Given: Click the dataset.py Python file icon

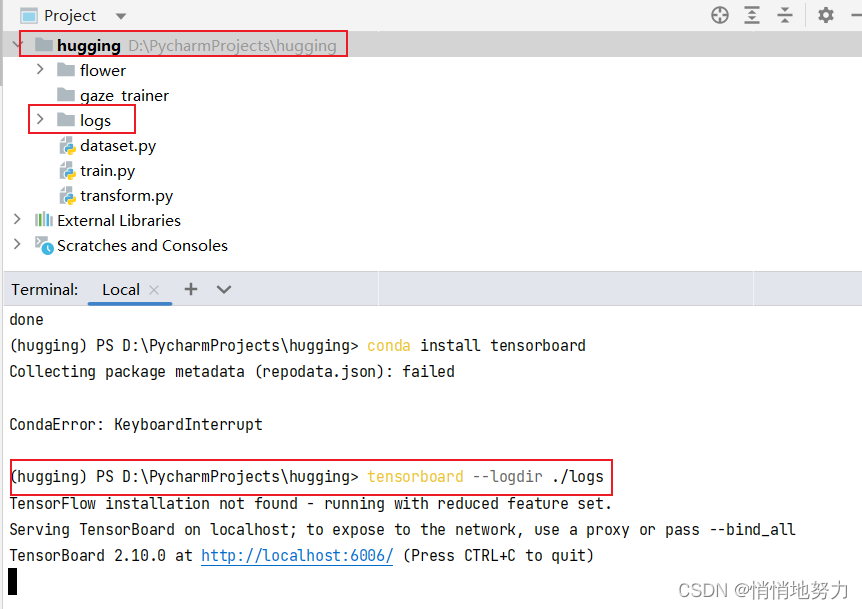Looking at the screenshot, I should (67, 146).
